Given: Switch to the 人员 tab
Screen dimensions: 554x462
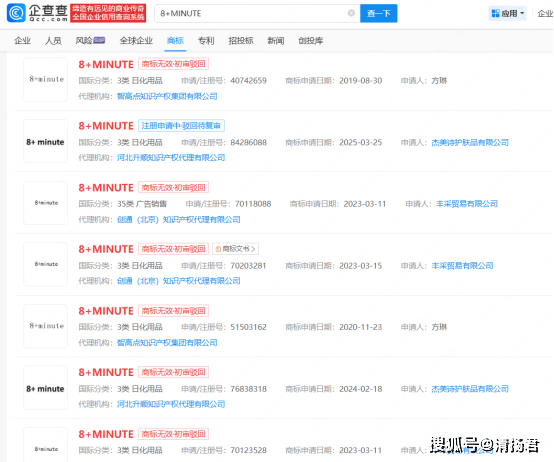Looking at the screenshot, I should pyautogui.click(x=53, y=41).
